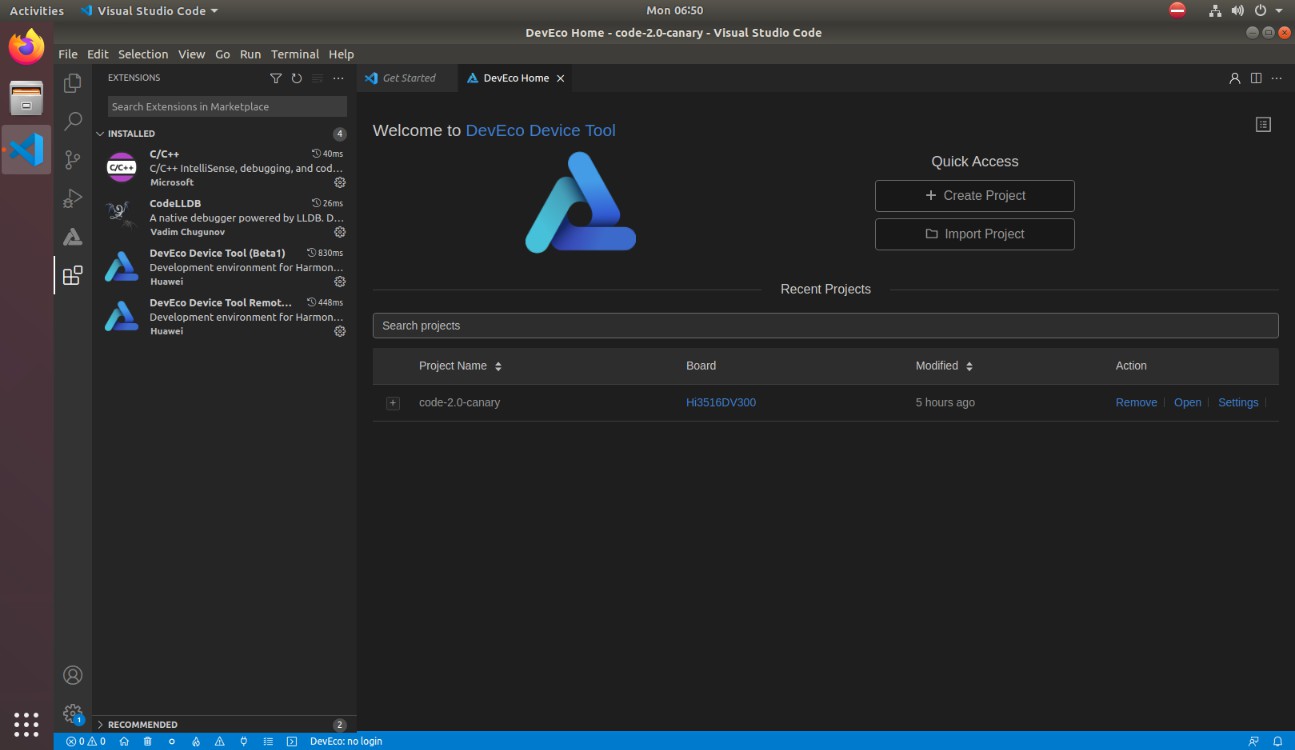Screen dimensions: 1295x750
Task: Click the flame (burn) icon in status bar
Action: pos(196,741)
